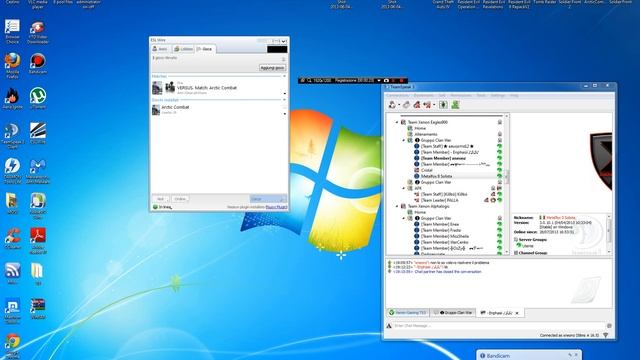Select the Amici tab in ESL Wire
This screenshot has width=640, height=360.
tap(160, 49)
